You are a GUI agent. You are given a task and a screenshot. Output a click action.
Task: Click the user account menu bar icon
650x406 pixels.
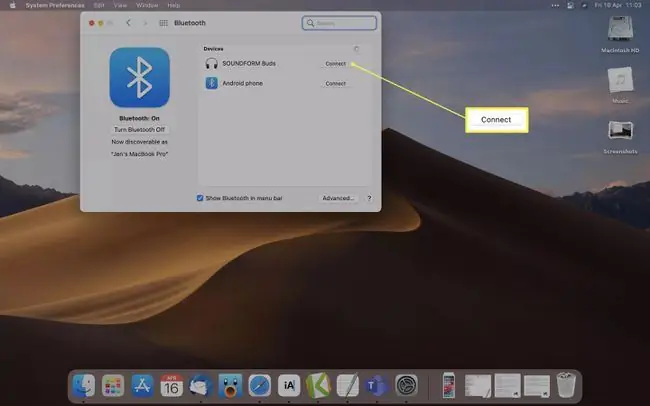point(570,5)
